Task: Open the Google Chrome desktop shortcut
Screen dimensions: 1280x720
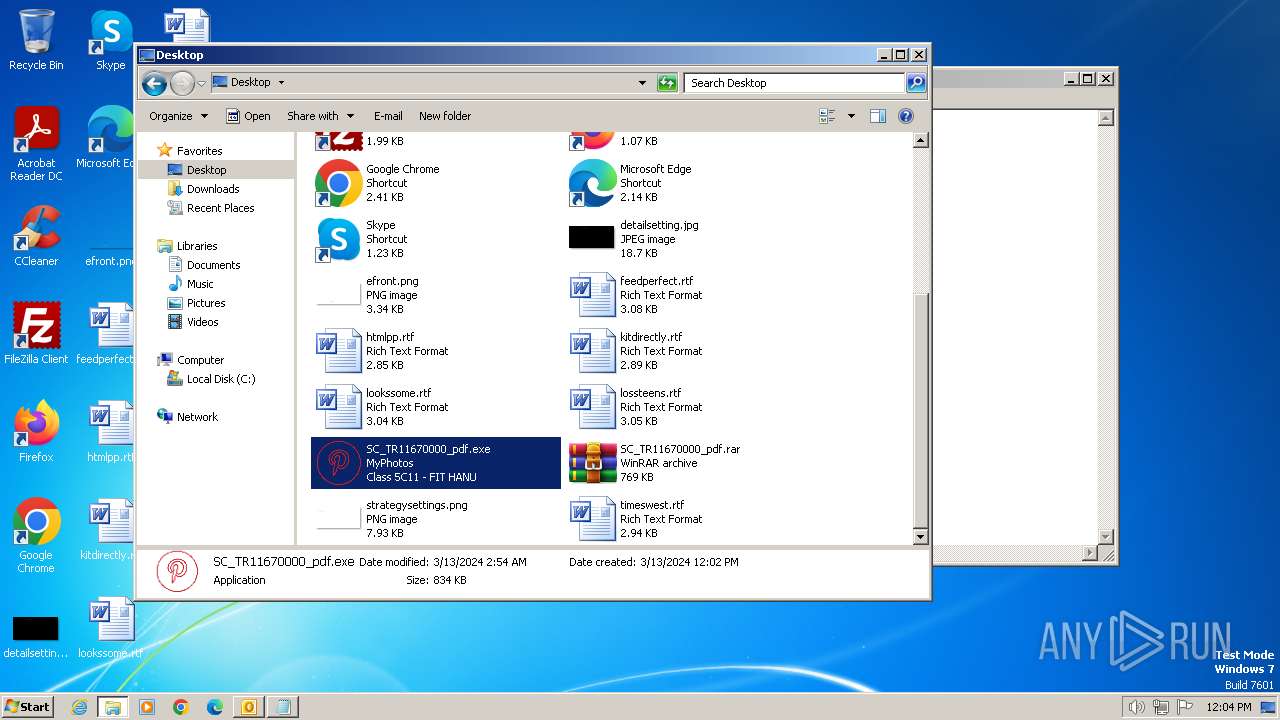Action: tap(36, 535)
